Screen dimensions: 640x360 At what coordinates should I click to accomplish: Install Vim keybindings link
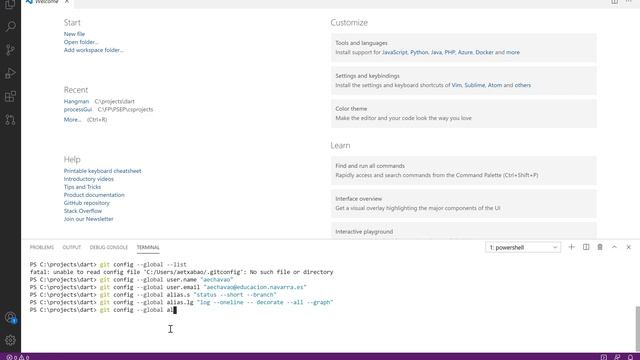point(456,85)
